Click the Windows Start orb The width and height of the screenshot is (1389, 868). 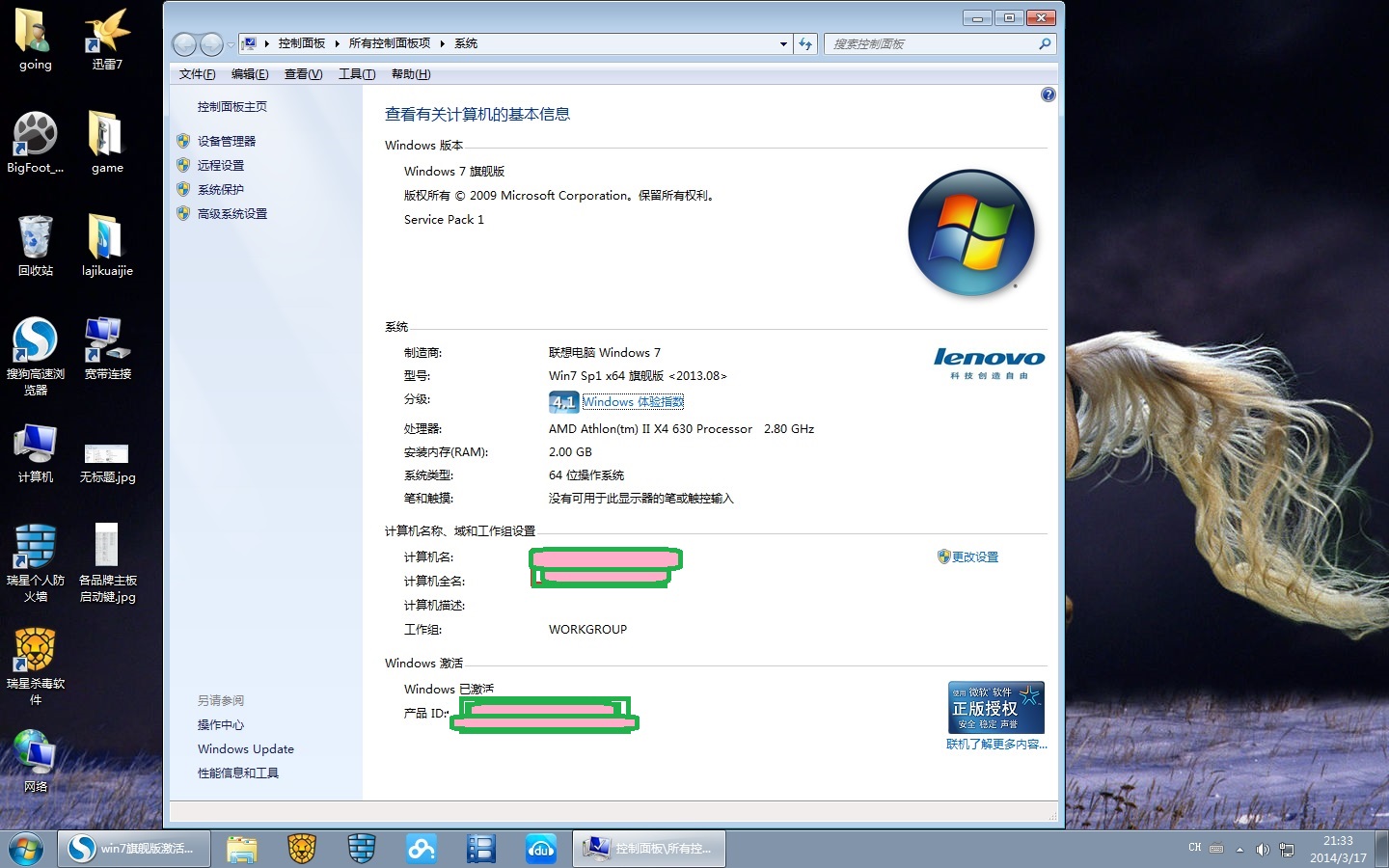pyautogui.click(x=26, y=849)
